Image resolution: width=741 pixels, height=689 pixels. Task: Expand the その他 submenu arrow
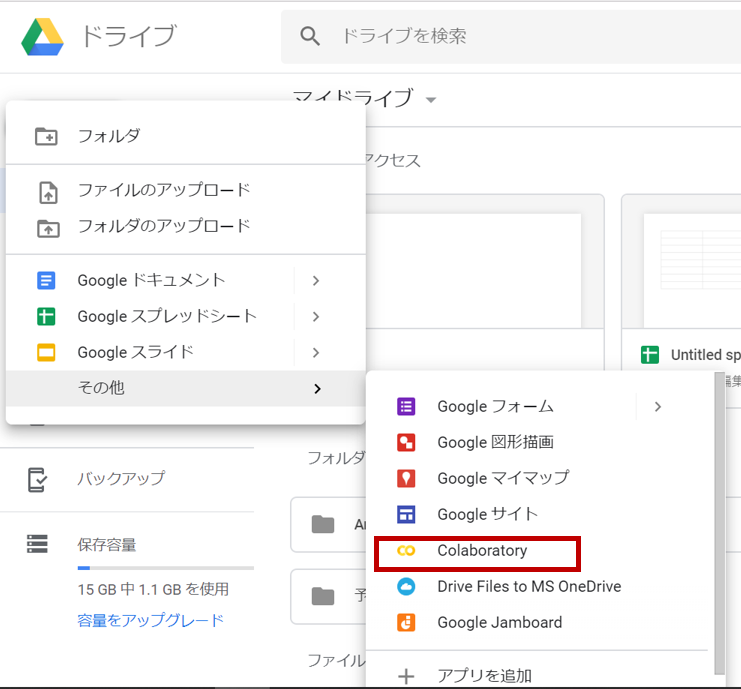click(x=318, y=388)
